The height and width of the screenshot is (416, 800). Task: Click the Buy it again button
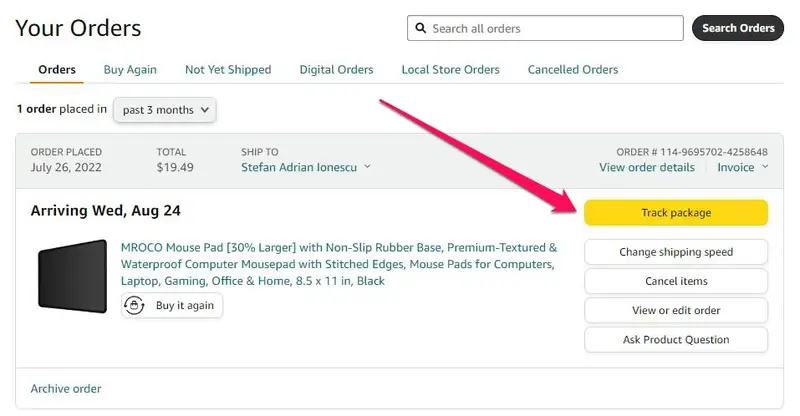click(x=172, y=305)
